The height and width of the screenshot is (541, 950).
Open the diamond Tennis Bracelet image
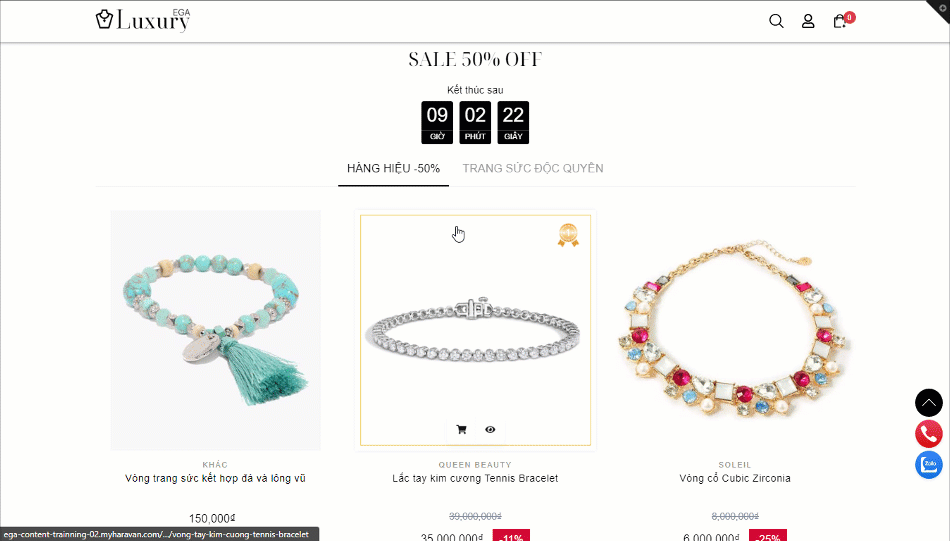(x=475, y=330)
